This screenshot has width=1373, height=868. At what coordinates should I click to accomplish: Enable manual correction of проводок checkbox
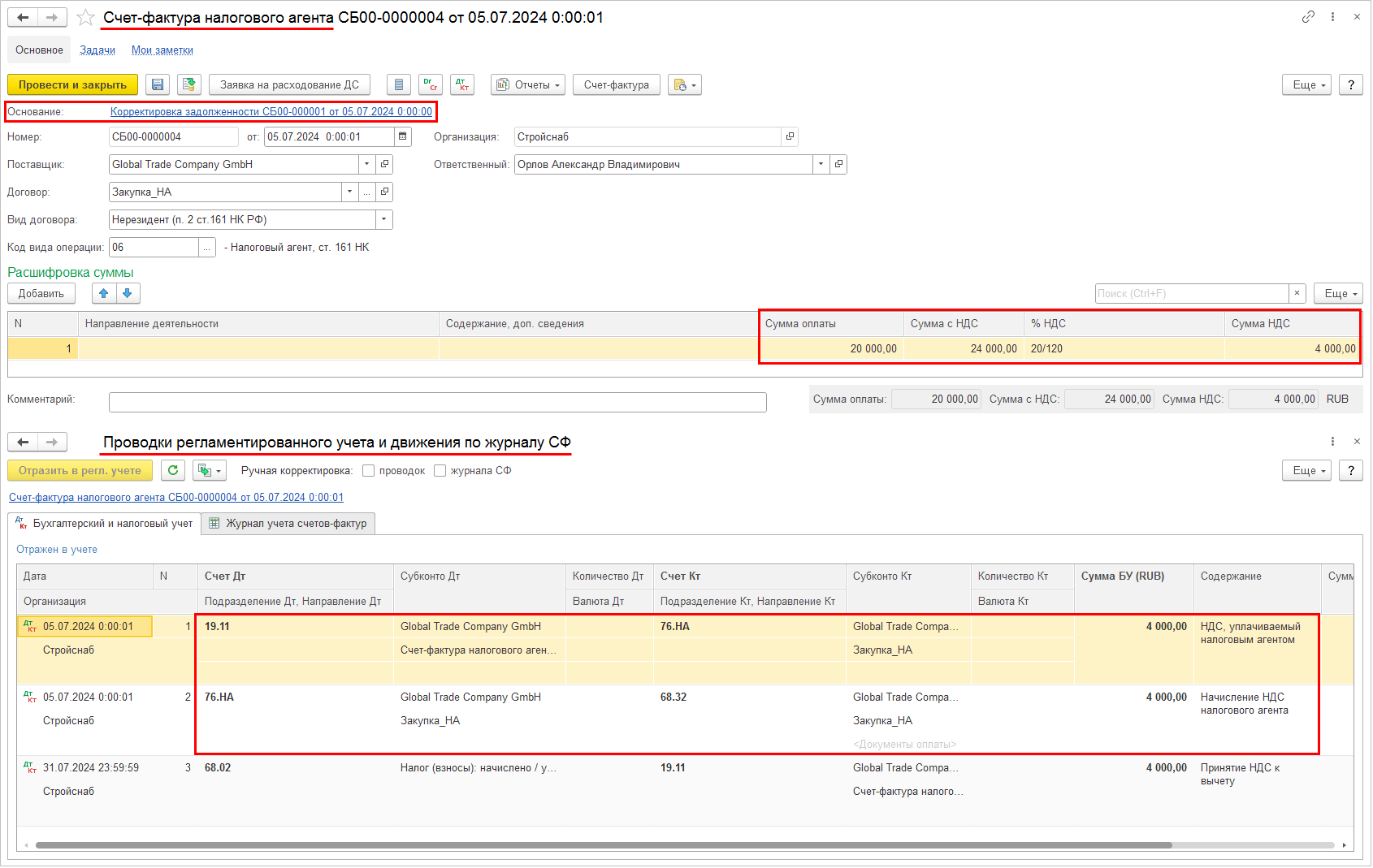(368, 470)
